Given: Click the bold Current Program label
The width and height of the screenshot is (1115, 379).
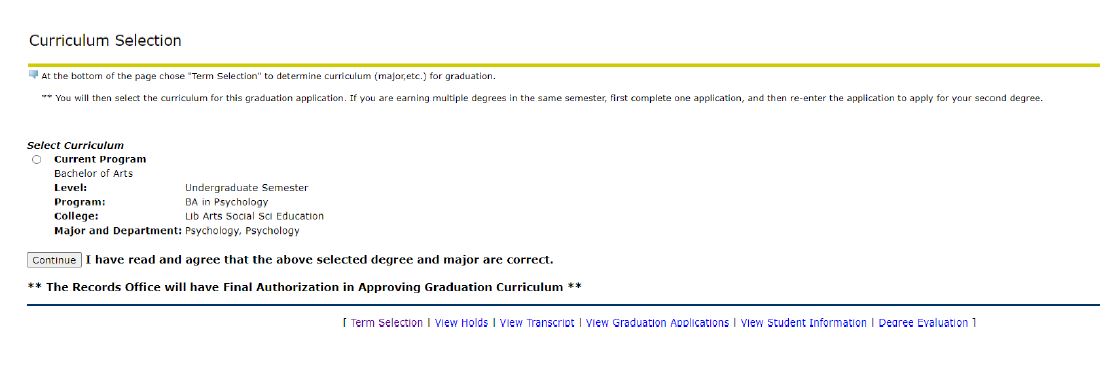Looking at the screenshot, I should (x=100, y=159).
